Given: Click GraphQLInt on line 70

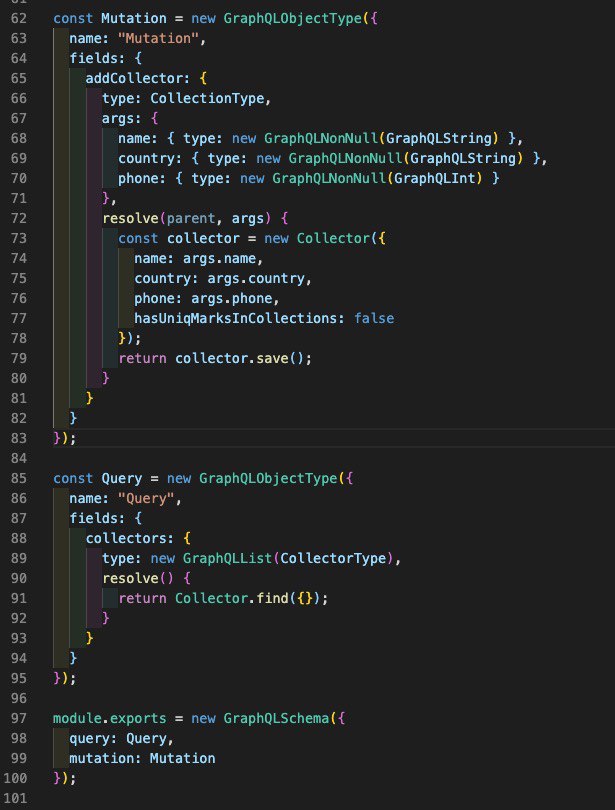Looking at the screenshot, I should coord(435,178).
